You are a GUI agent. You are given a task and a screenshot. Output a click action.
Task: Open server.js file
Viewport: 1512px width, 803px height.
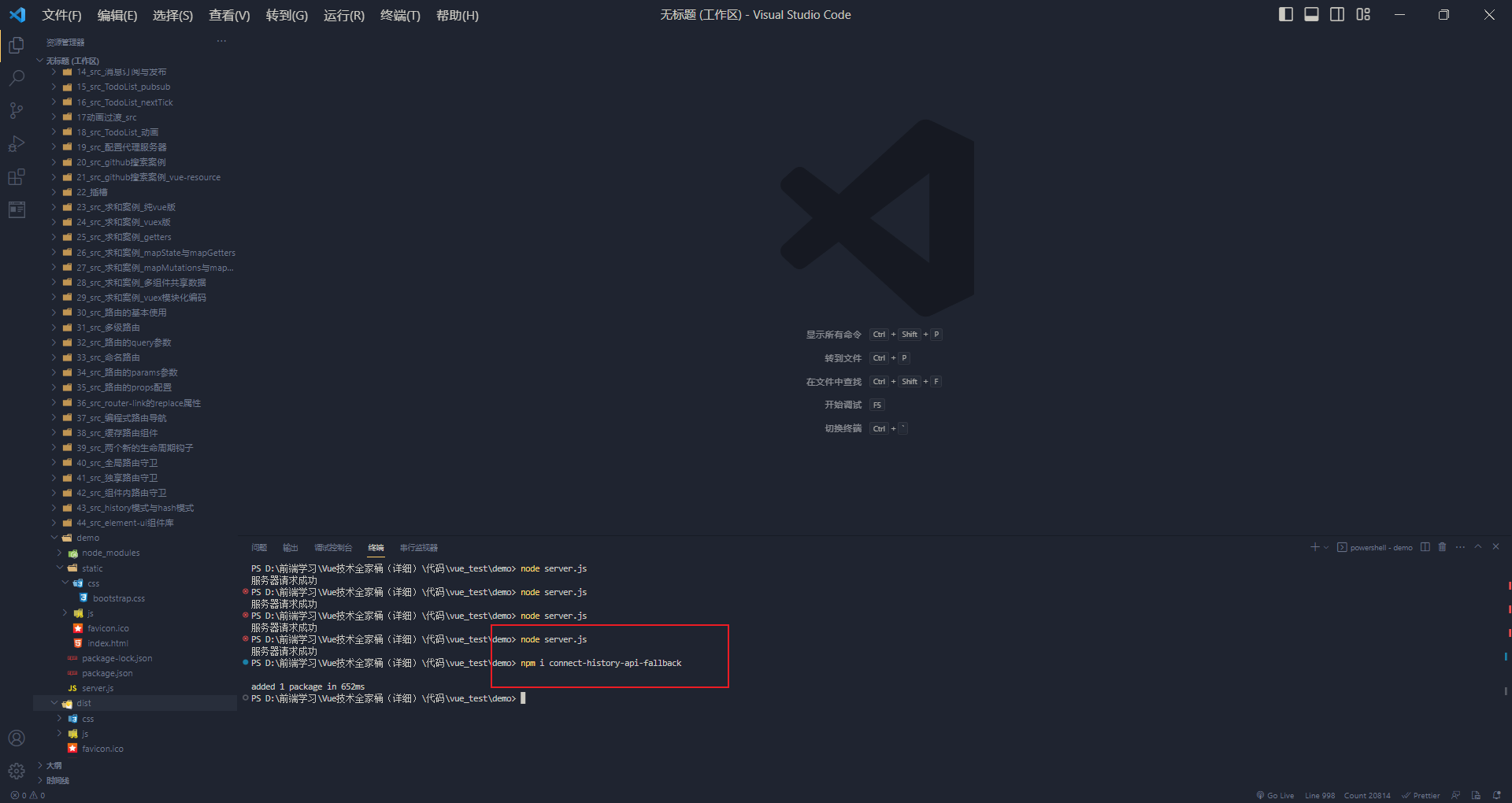(135, 688)
